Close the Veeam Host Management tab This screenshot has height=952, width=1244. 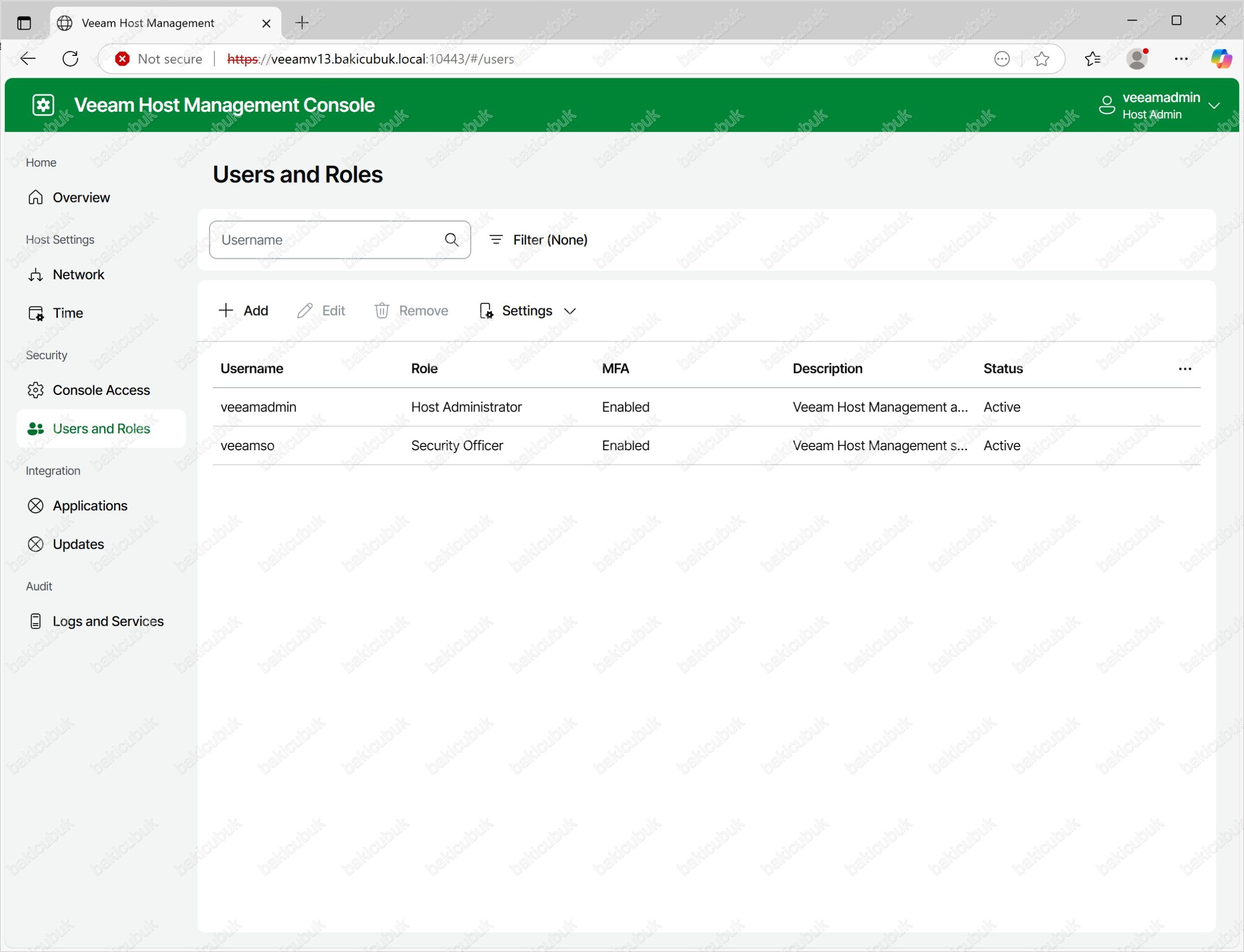coord(266,23)
